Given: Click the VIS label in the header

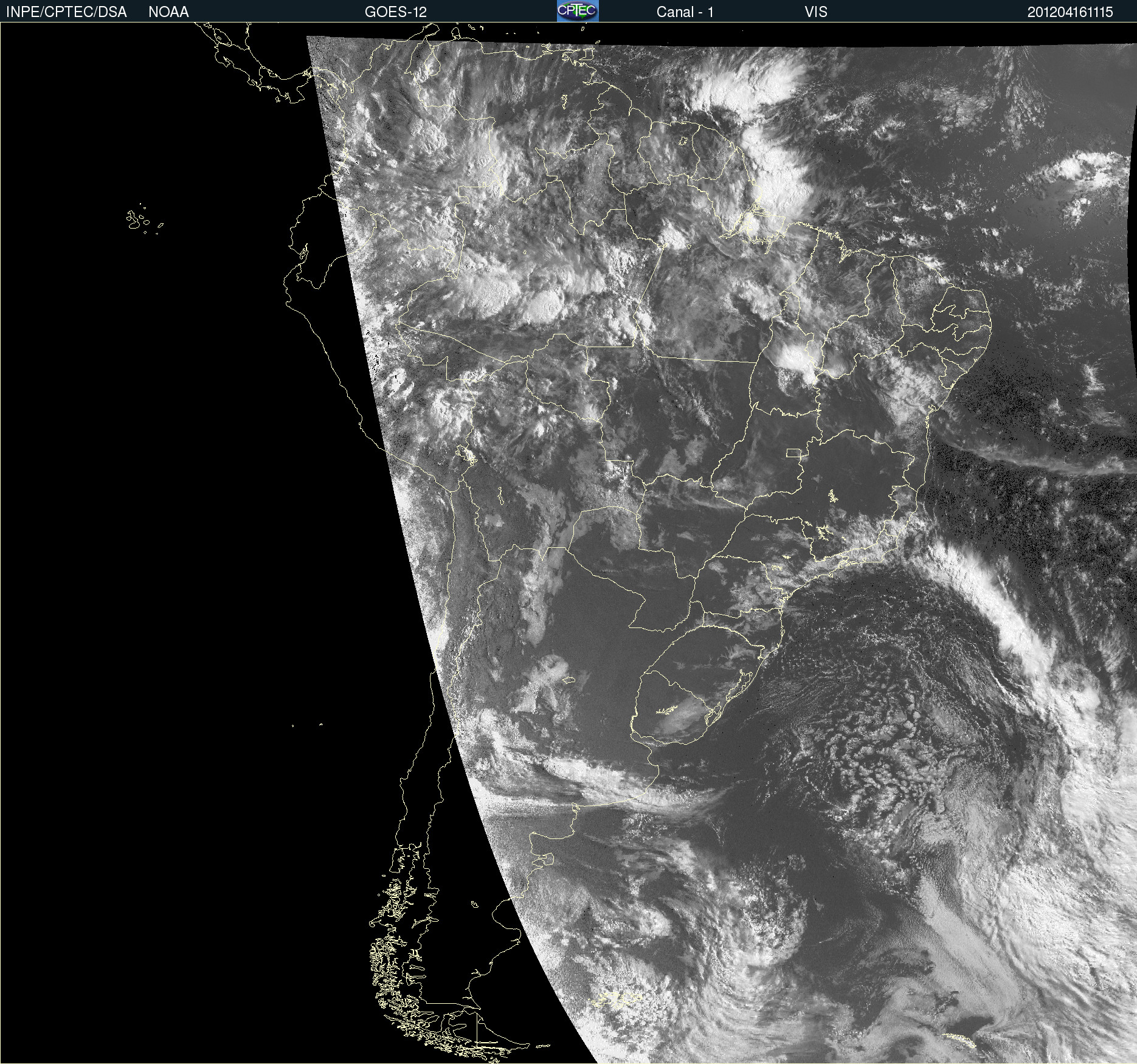Looking at the screenshot, I should [816, 12].
